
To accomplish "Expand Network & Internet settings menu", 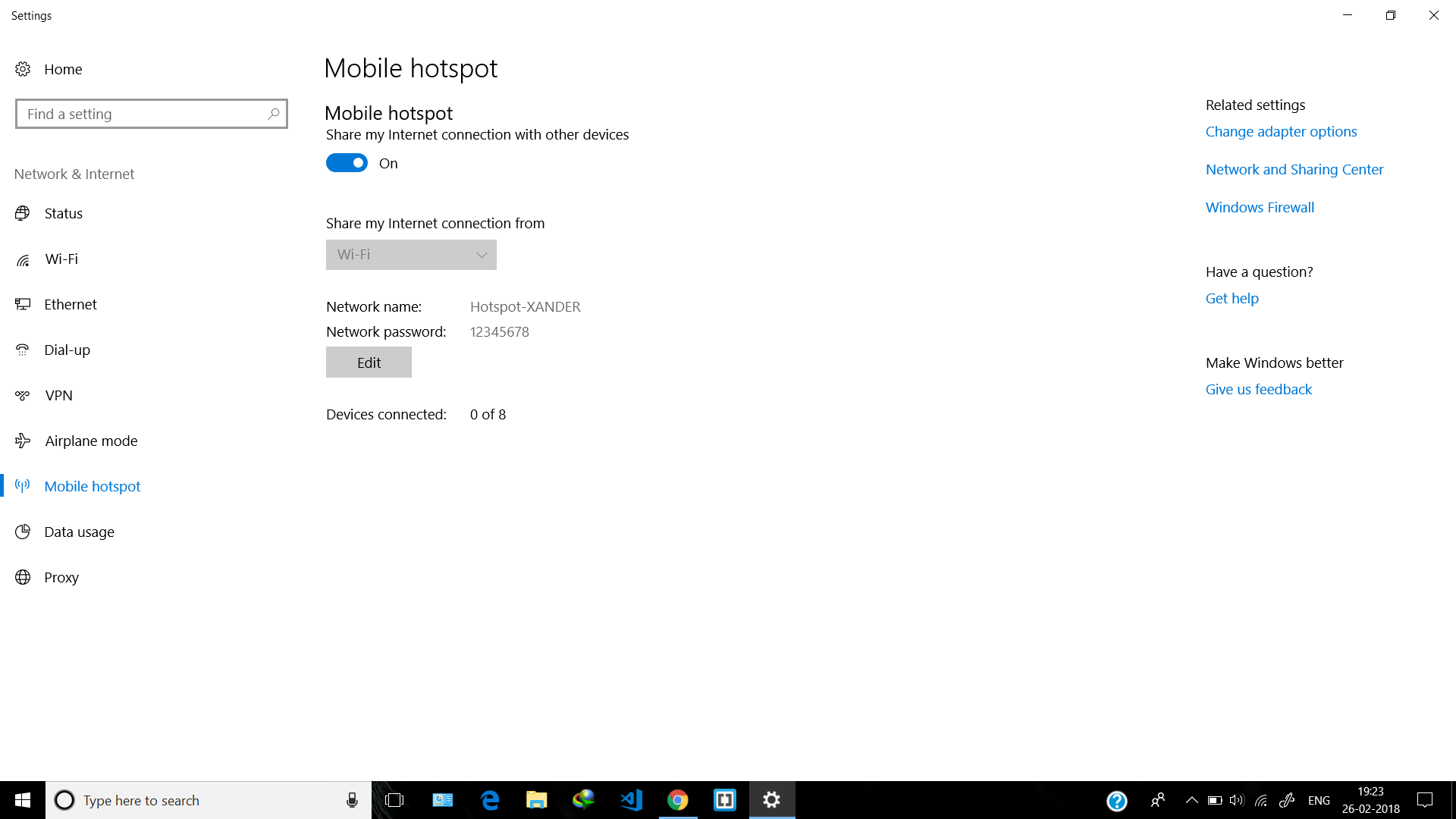I will pyautogui.click(x=73, y=173).
